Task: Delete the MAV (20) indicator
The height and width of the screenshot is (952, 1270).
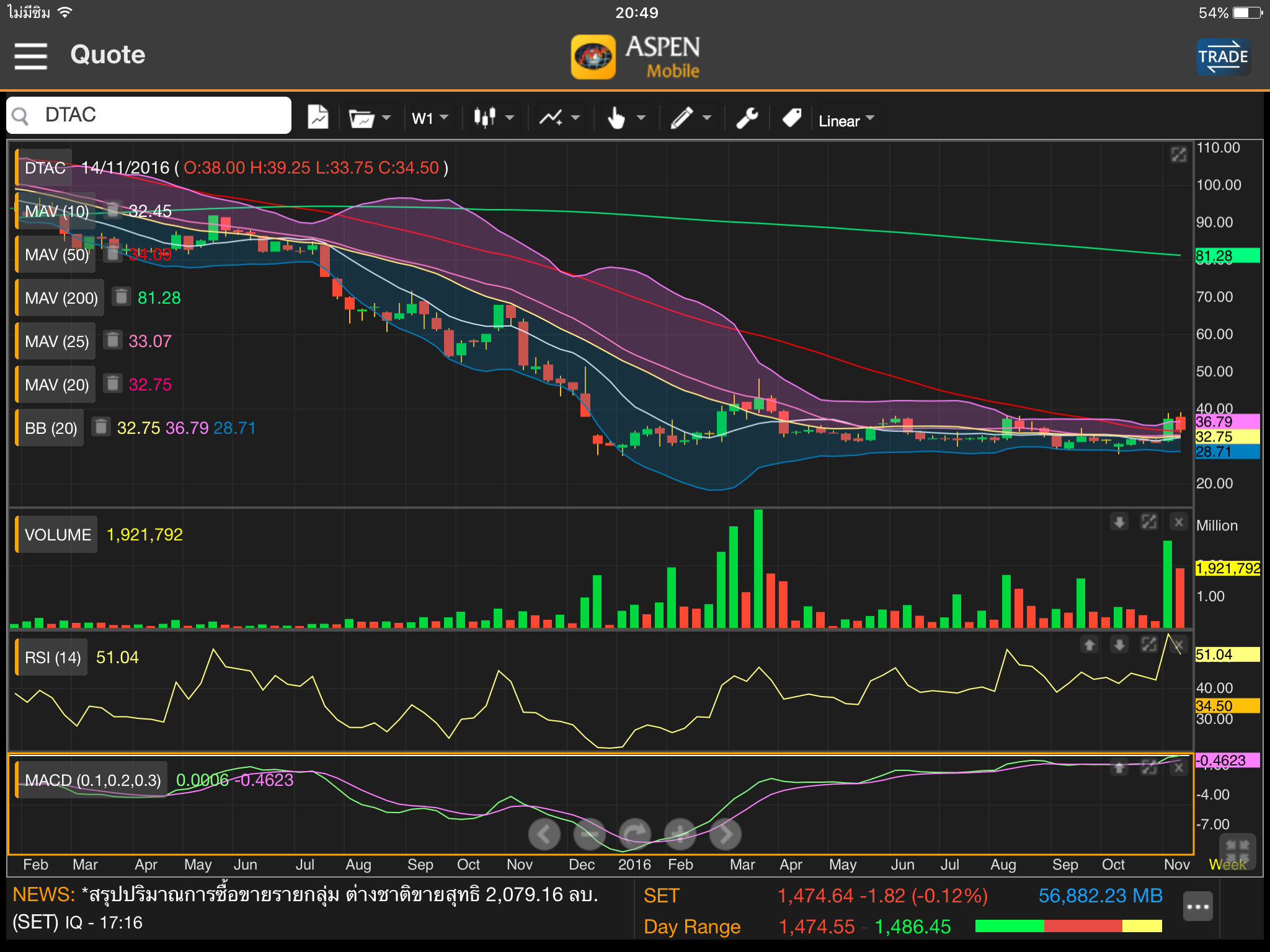Action: point(112,384)
